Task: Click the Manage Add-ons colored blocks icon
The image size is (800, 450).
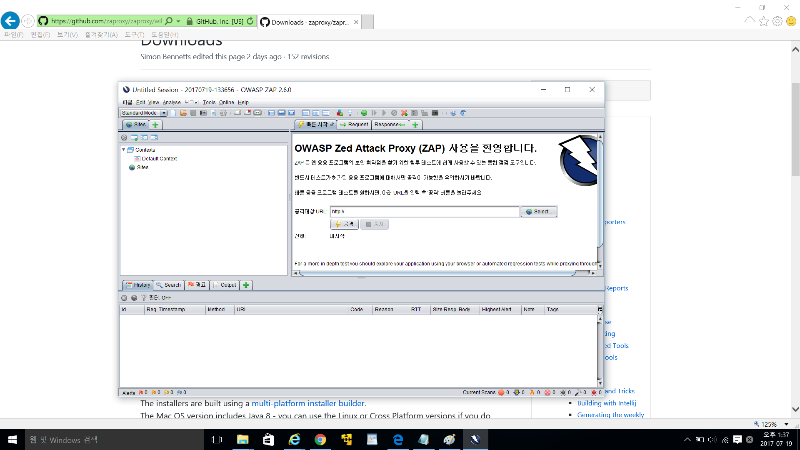Action: tap(340, 113)
